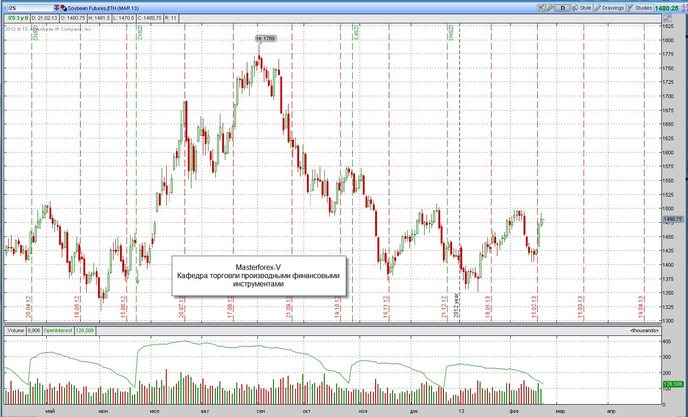Click the red-blue symbol actions icon
Image resolution: width=688 pixels, height=417 pixels.
point(64,8)
